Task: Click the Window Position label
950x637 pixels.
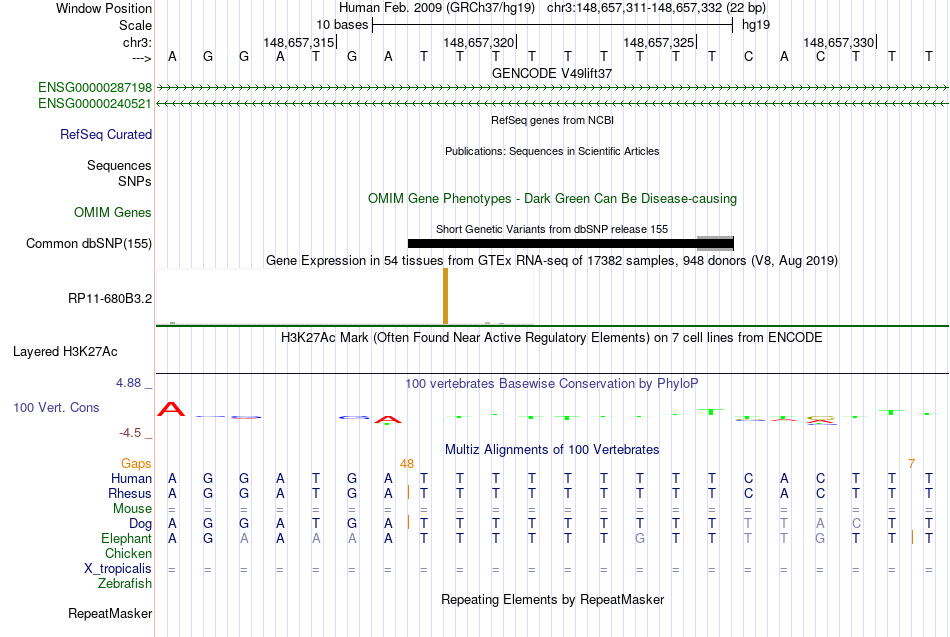Action: (104, 8)
